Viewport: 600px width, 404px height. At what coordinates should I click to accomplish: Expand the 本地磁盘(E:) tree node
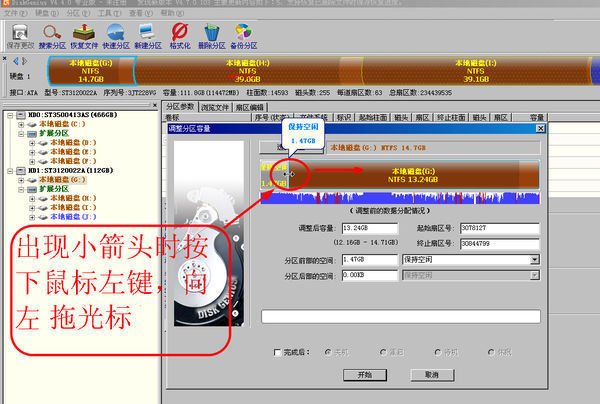[x=32, y=152]
